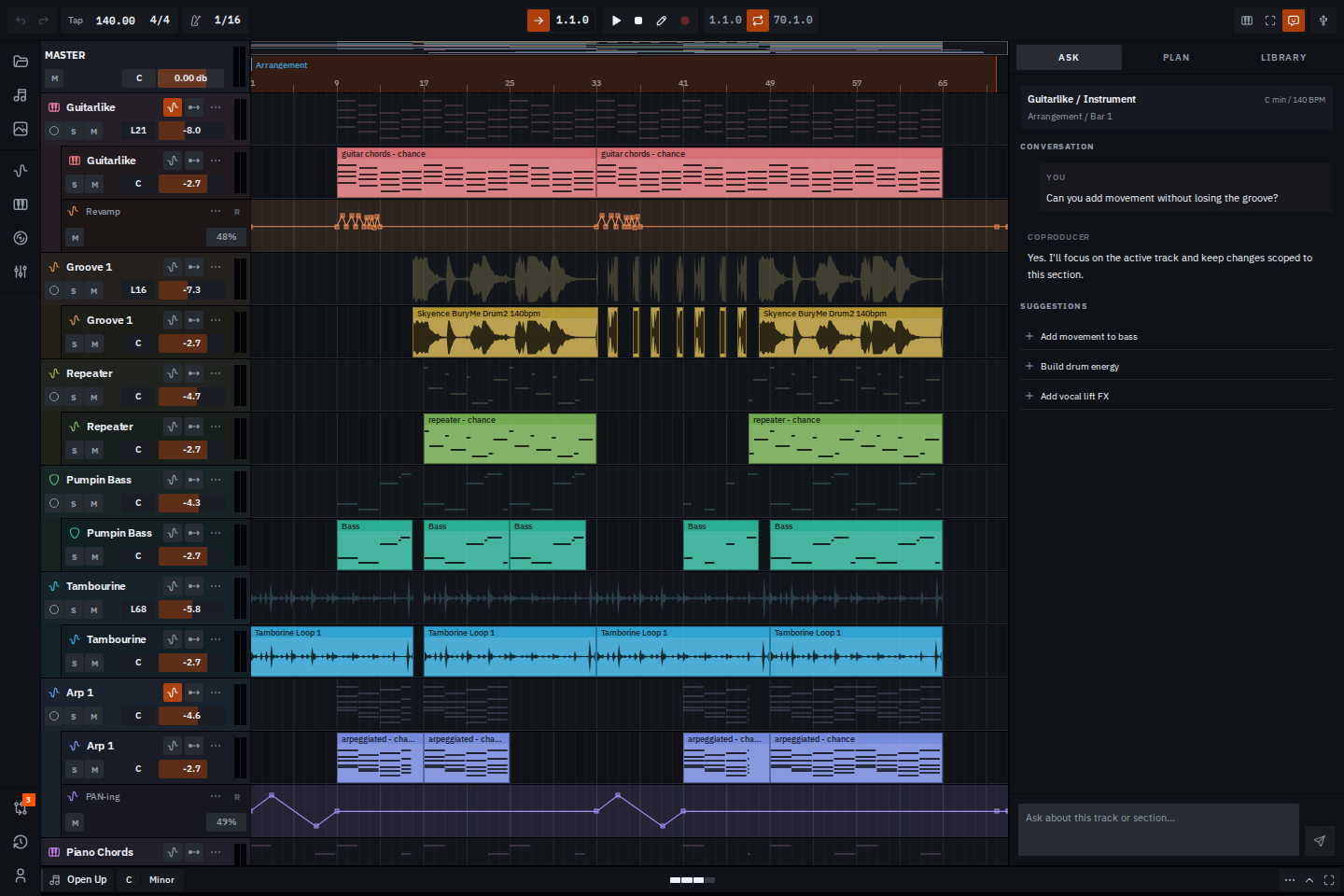Click the 'Add vocal lift FX' suggestion
The width and height of the screenshot is (1344, 896).
[x=1176, y=396]
